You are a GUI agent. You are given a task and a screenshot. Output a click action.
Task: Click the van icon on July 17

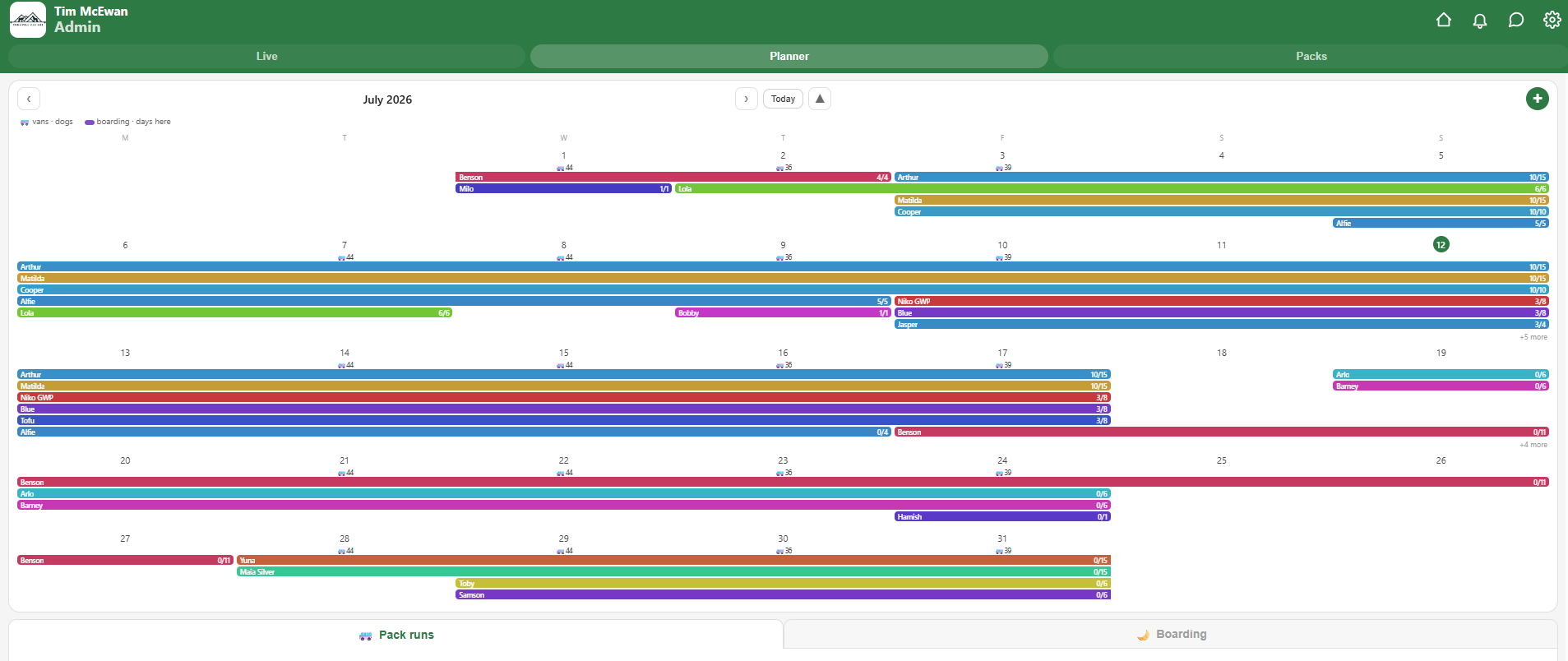coord(999,365)
